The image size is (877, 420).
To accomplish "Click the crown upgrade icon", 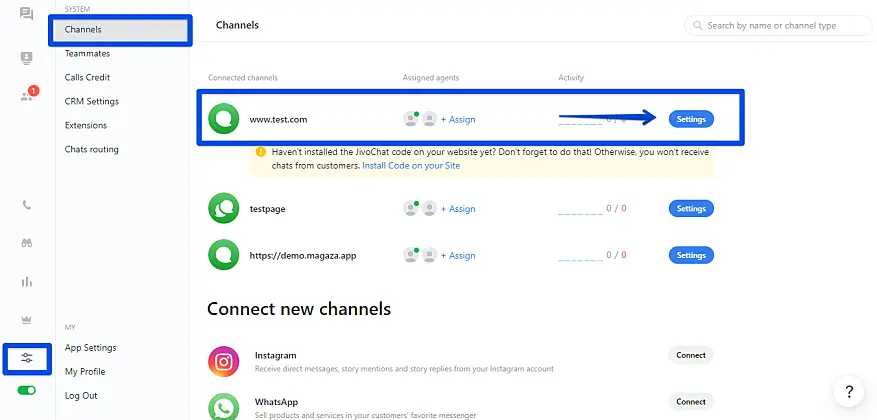I will (x=27, y=320).
